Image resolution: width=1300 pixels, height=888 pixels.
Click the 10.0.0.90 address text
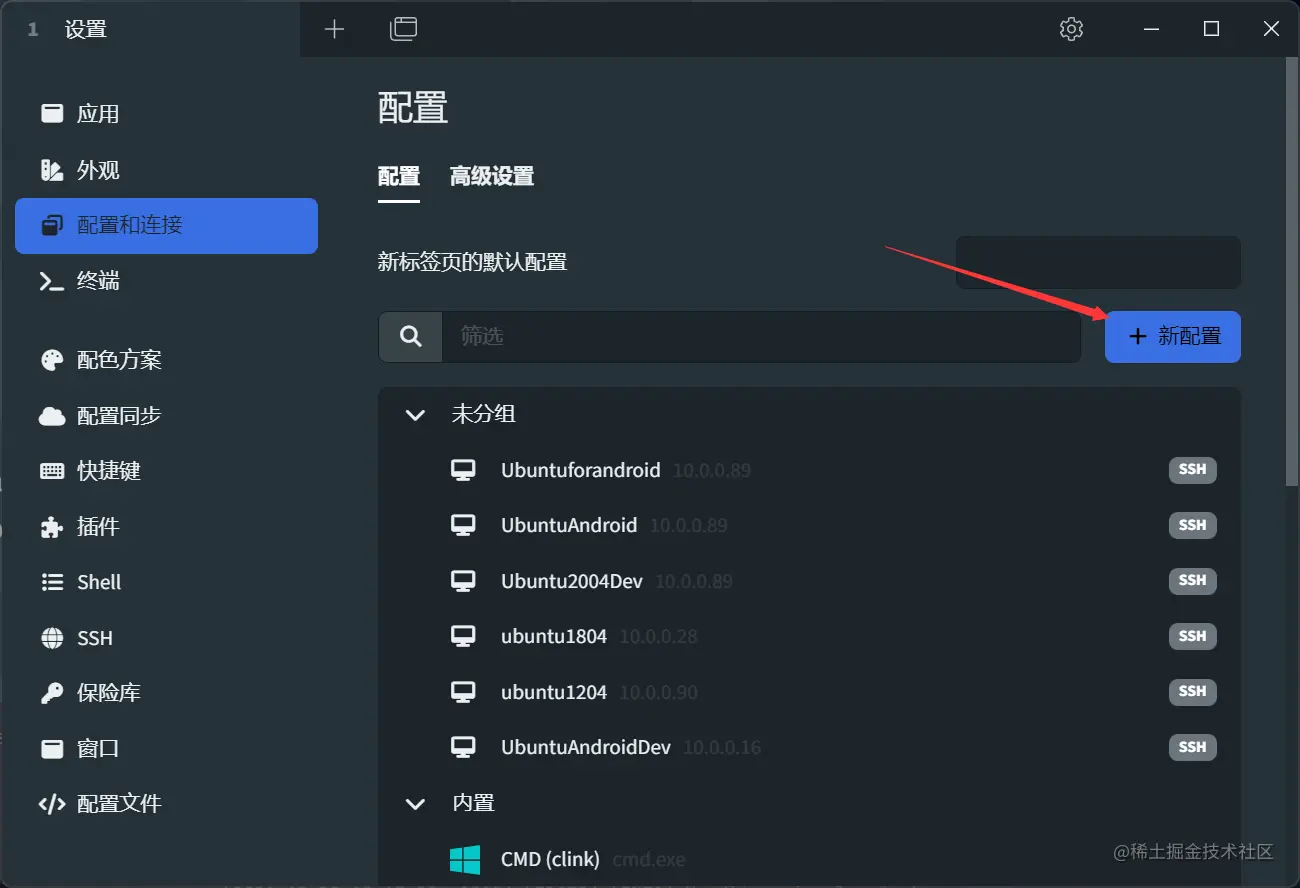[658, 692]
